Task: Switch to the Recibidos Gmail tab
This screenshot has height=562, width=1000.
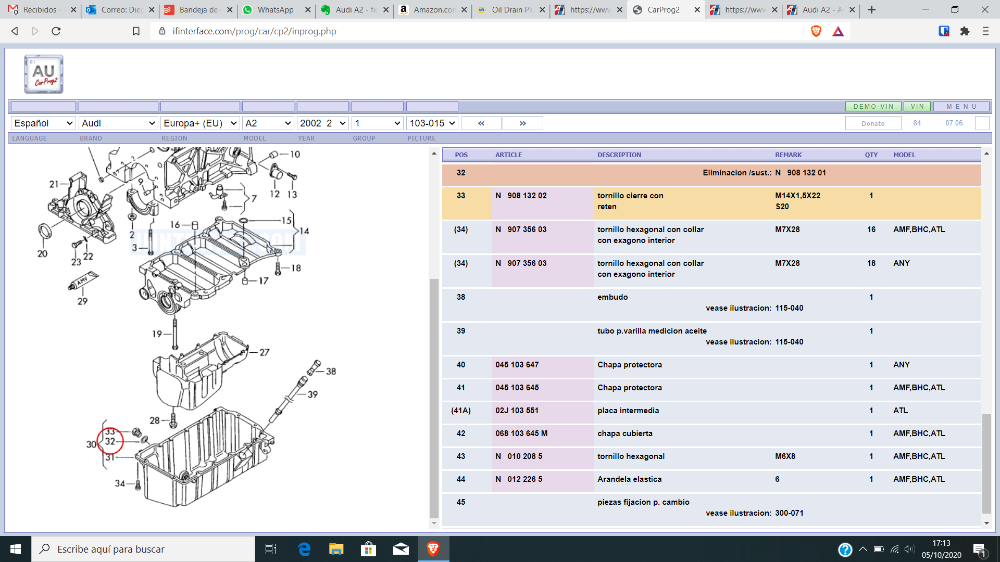Action: pyautogui.click(x=40, y=10)
